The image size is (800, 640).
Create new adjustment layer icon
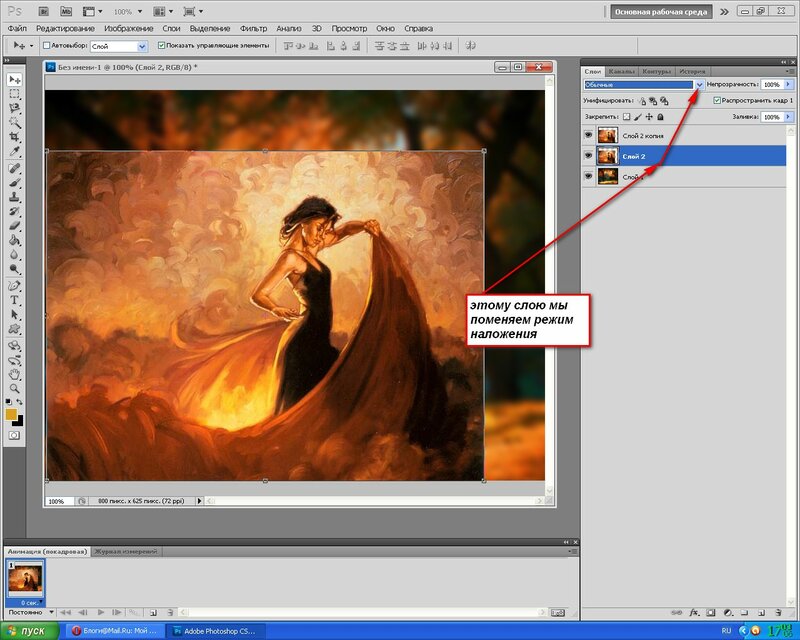click(728, 612)
